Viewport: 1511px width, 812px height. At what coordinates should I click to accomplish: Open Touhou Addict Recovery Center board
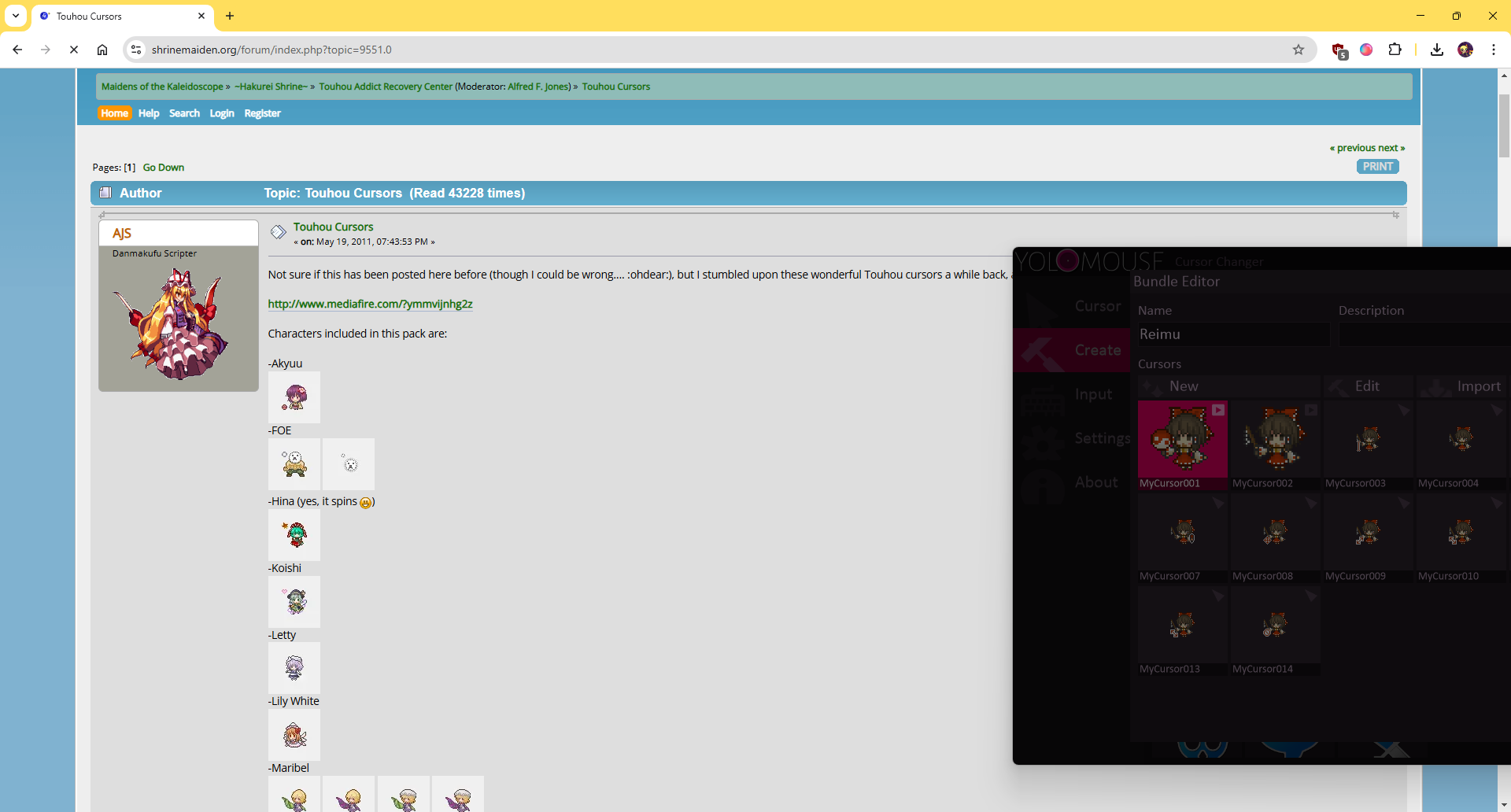coord(386,87)
